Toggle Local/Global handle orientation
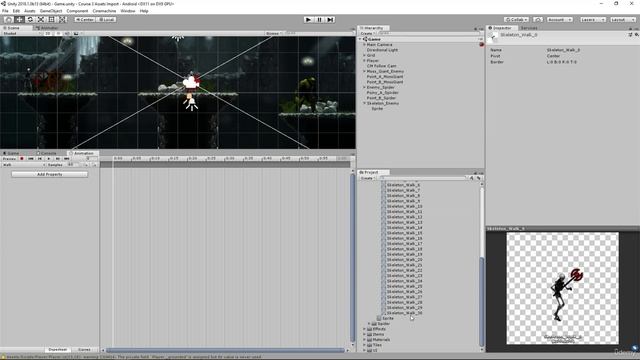The height and width of the screenshot is (360, 640). pyautogui.click(x=106, y=19)
